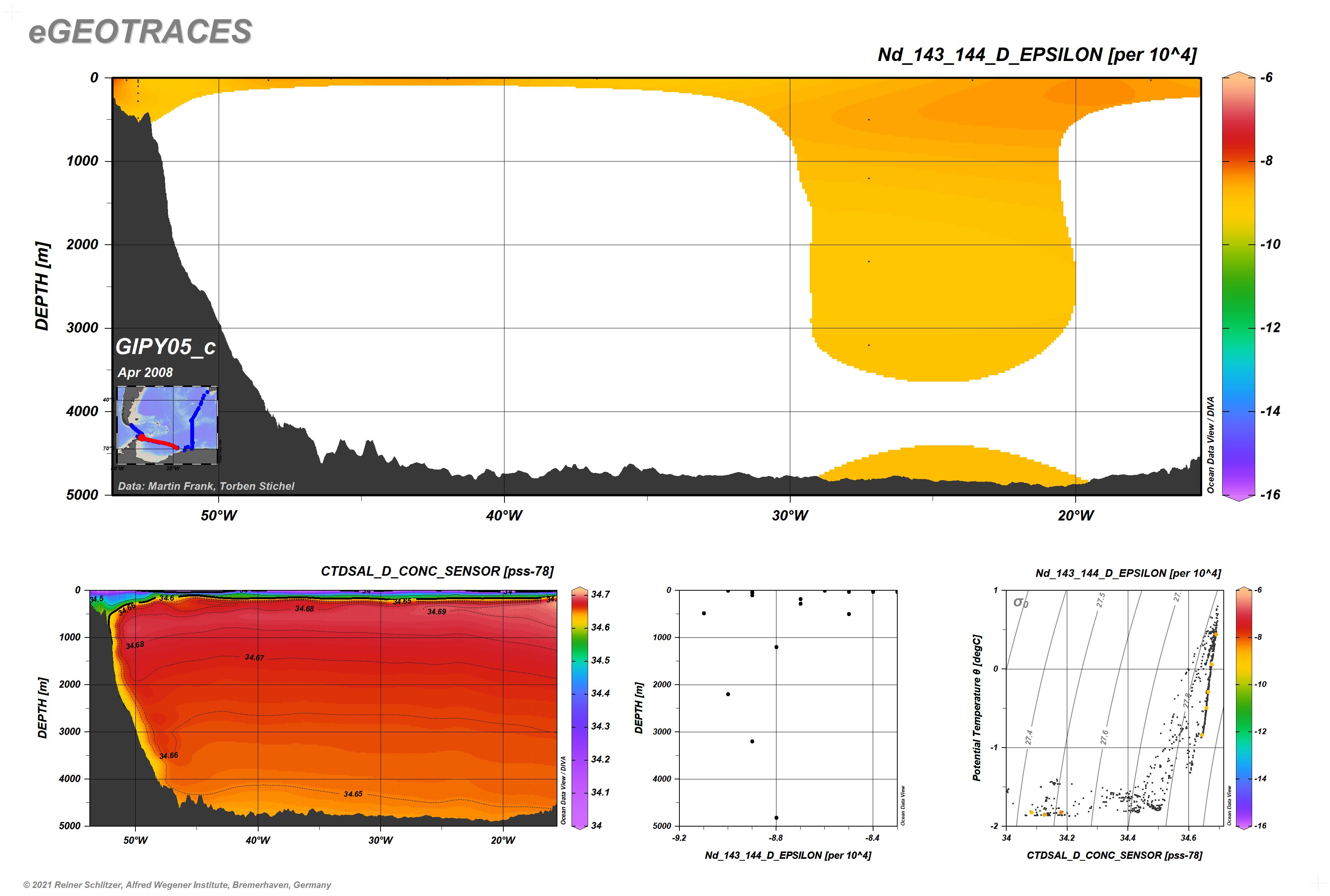Click the 27.4 isopycnal label in T-S diagram
The width and height of the screenshot is (1330, 896).
[1029, 737]
